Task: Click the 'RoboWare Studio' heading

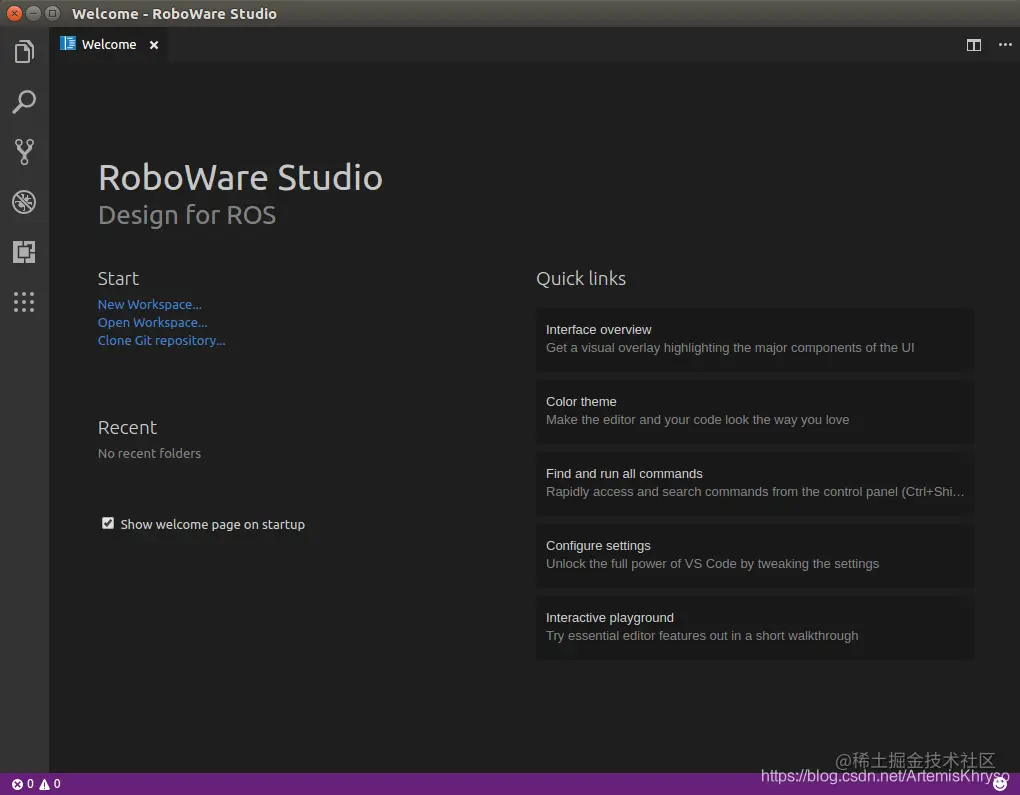Action: pos(241,178)
